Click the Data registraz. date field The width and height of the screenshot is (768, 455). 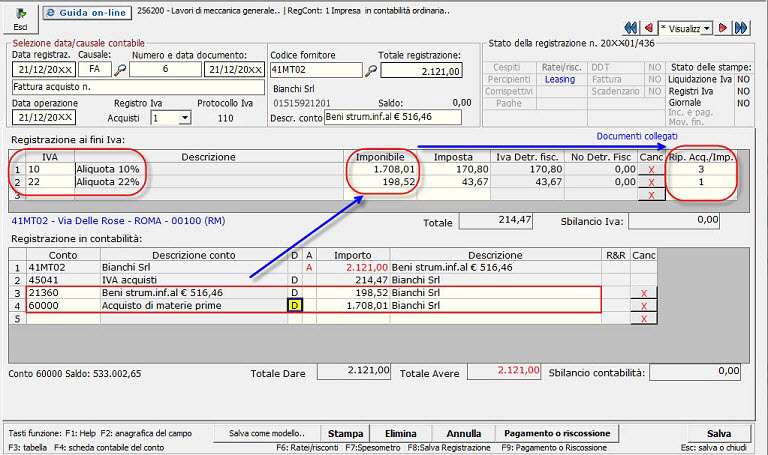point(44,70)
